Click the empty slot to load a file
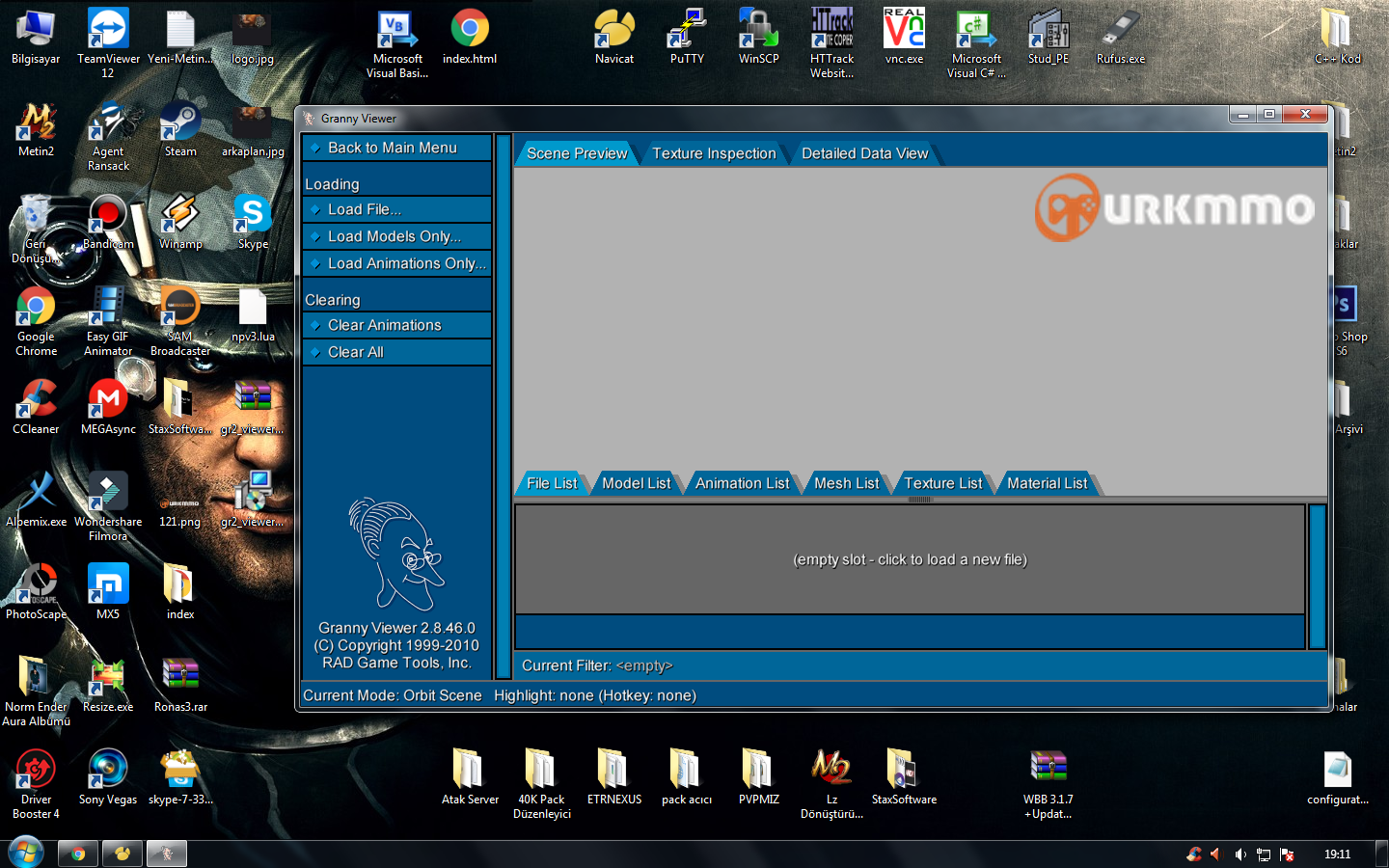Screen dimensions: 1389x868 (x=910, y=559)
